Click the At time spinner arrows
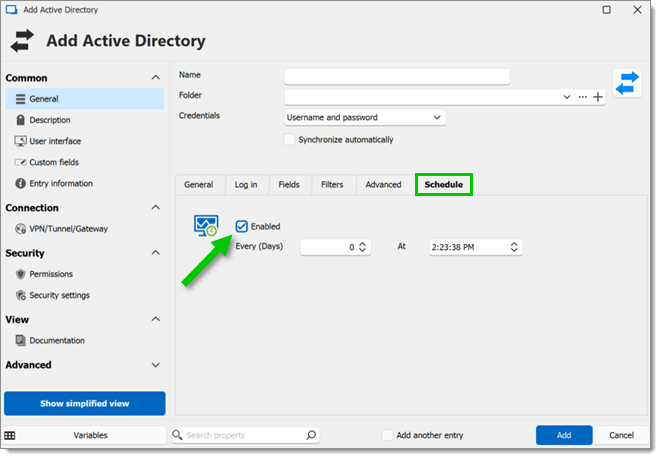Image resolution: width=661 pixels, height=459 pixels. point(514,247)
